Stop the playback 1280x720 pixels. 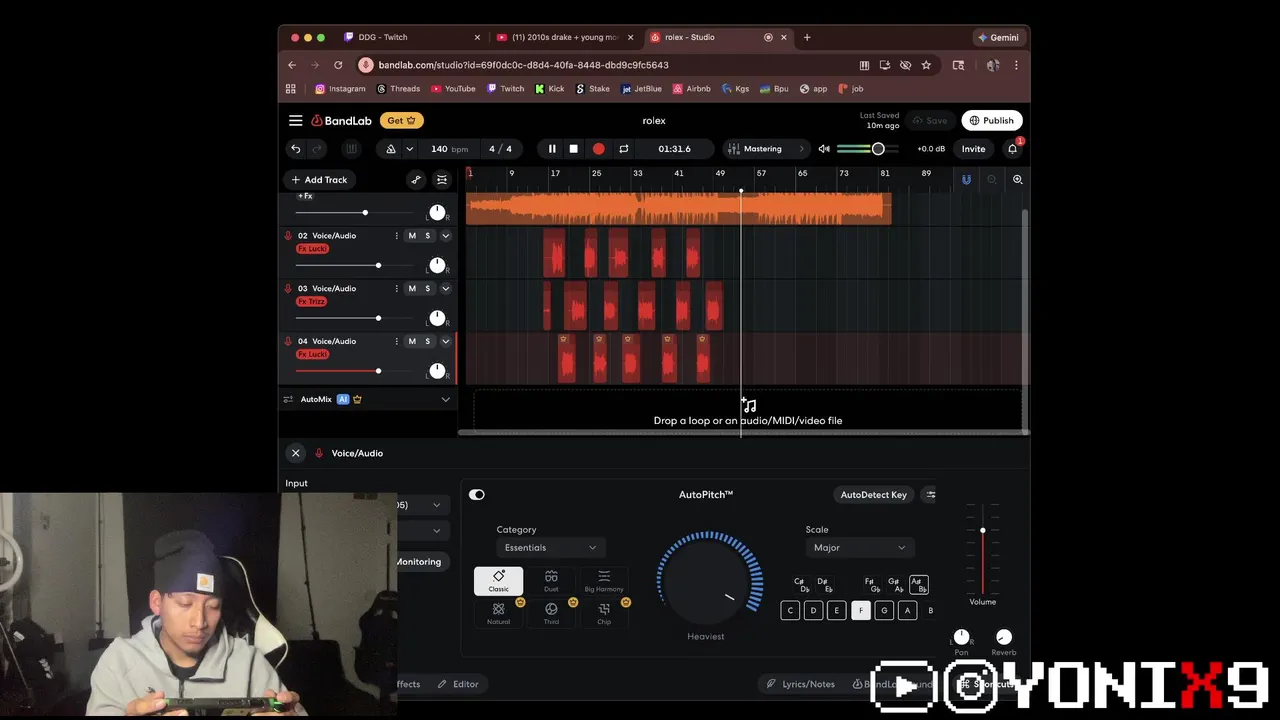tap(574, 149)
